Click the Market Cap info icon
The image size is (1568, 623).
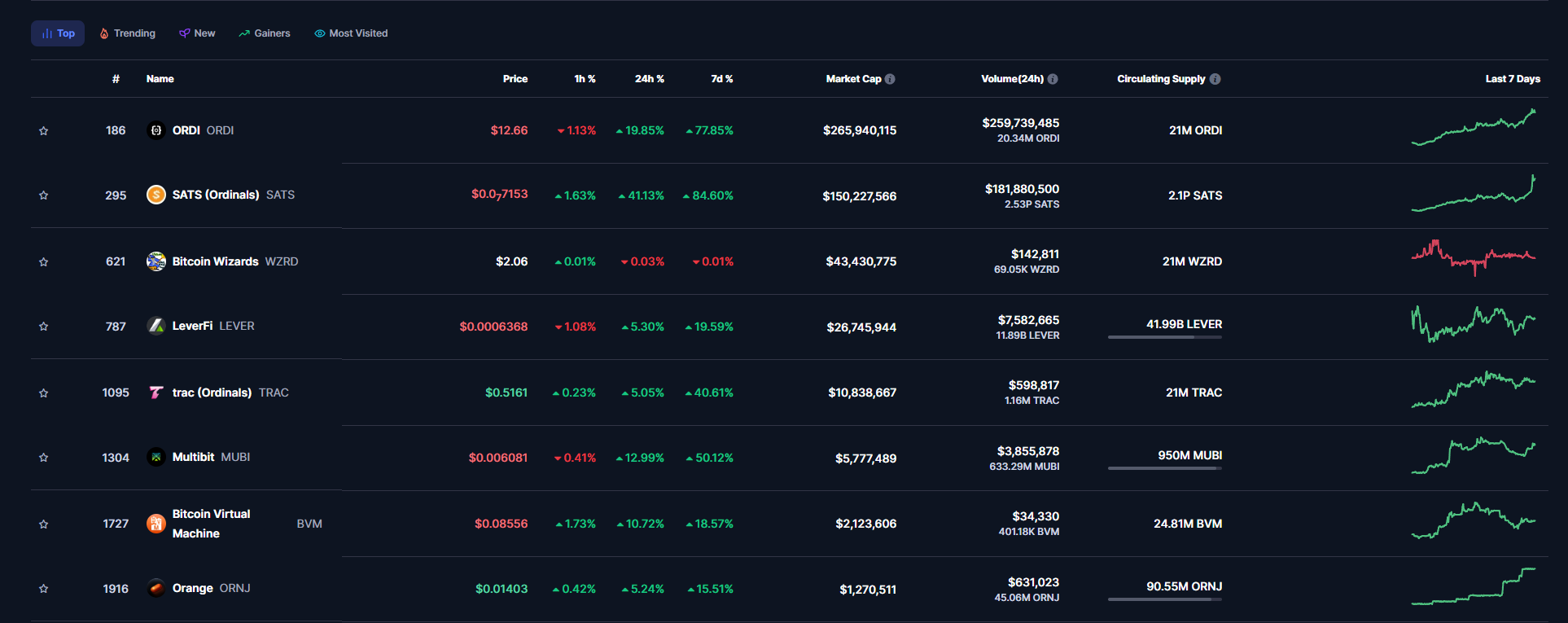coord(890,79)
